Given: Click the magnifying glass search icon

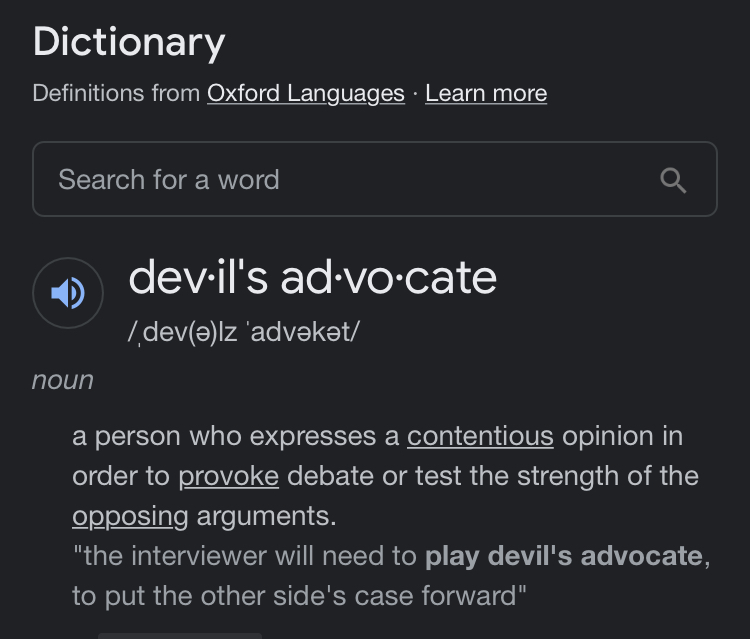Looking at the screenshot, I should coord(673,180).
